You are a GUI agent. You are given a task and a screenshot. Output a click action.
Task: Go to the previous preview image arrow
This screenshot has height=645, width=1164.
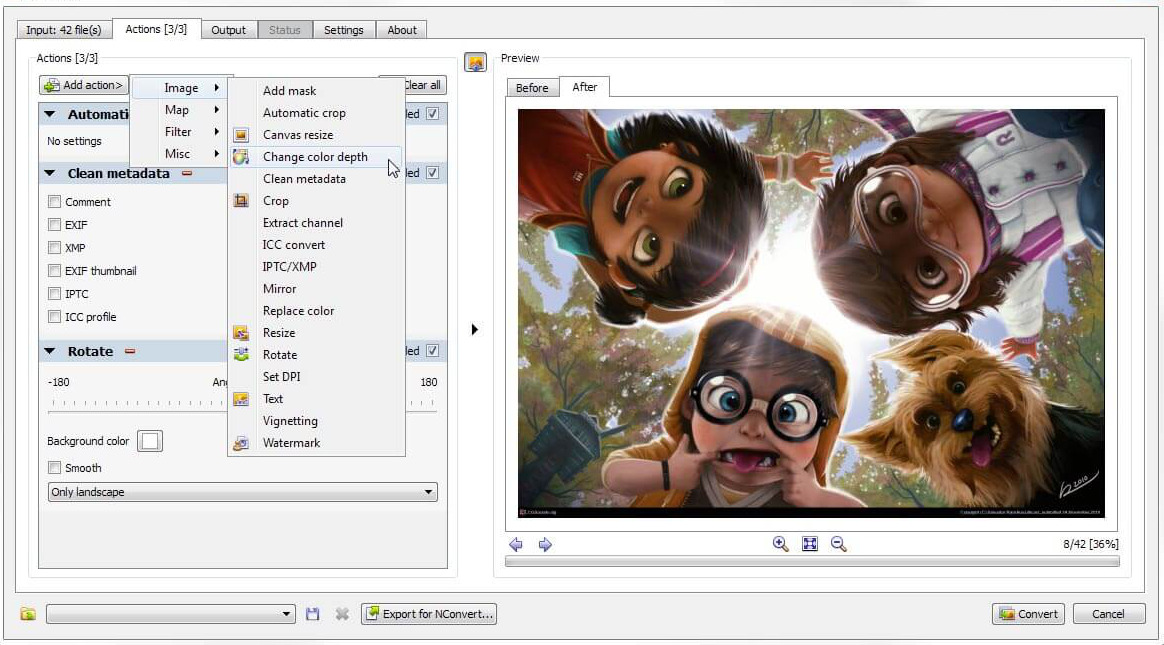[x=516, y=545]
